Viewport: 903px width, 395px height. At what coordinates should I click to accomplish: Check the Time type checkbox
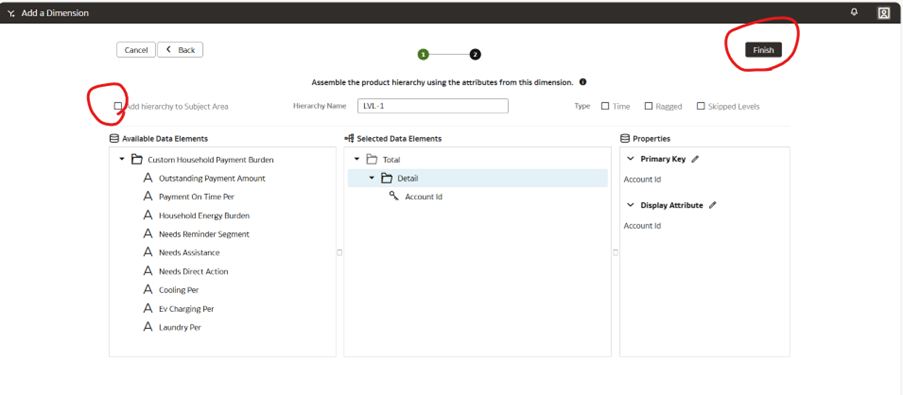pyautogui.click(x=605, y=106)
